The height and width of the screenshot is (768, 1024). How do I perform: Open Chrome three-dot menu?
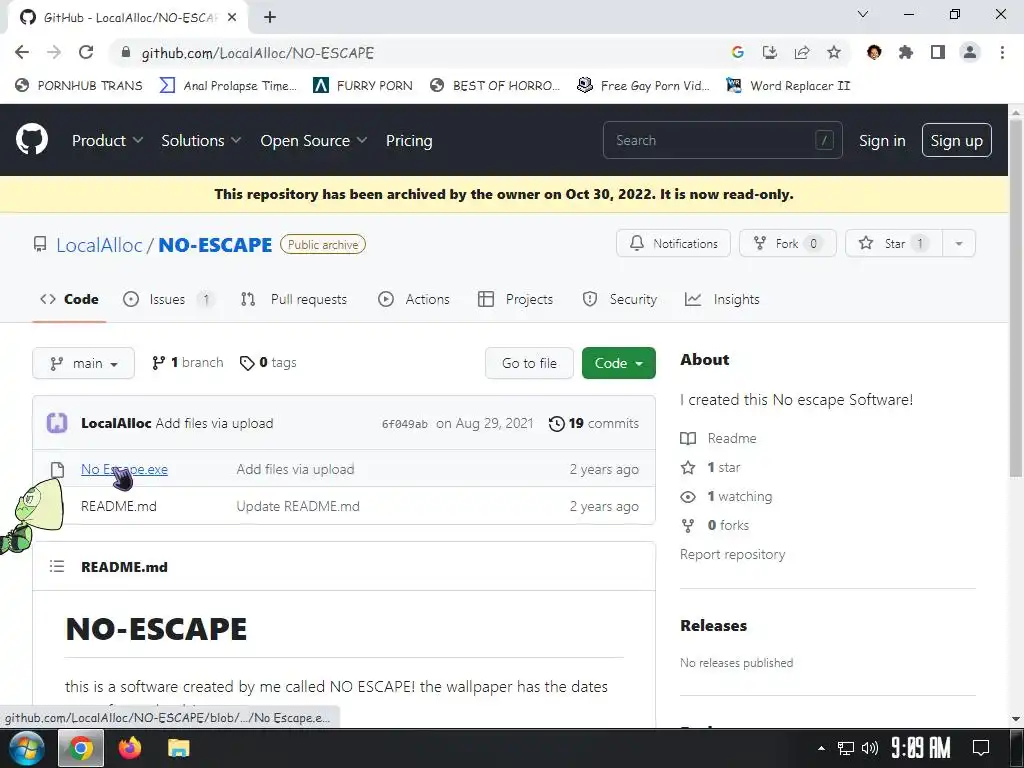coord(1002,52)
